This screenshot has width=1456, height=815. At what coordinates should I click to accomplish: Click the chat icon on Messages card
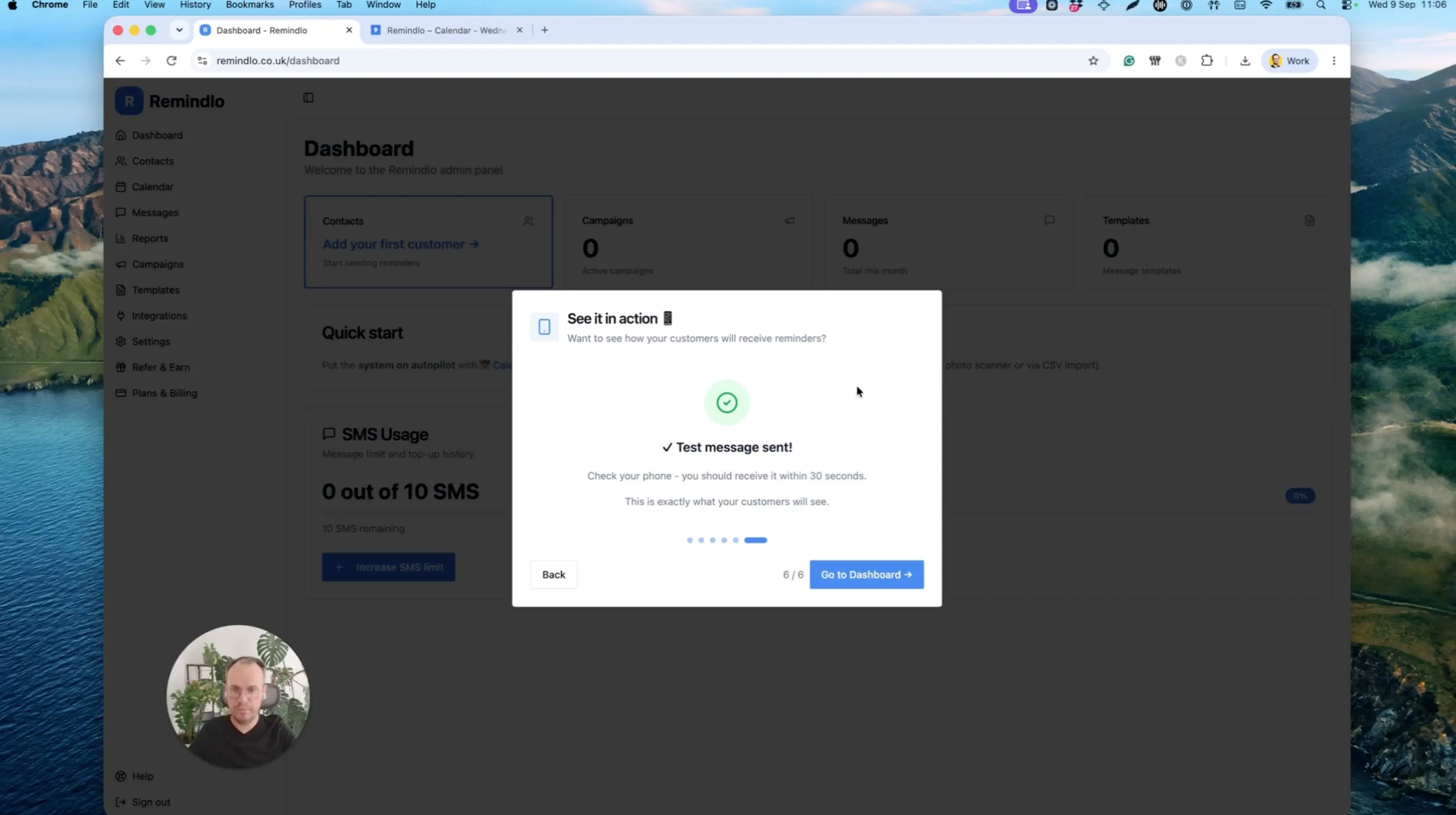tap(1050, 220)
